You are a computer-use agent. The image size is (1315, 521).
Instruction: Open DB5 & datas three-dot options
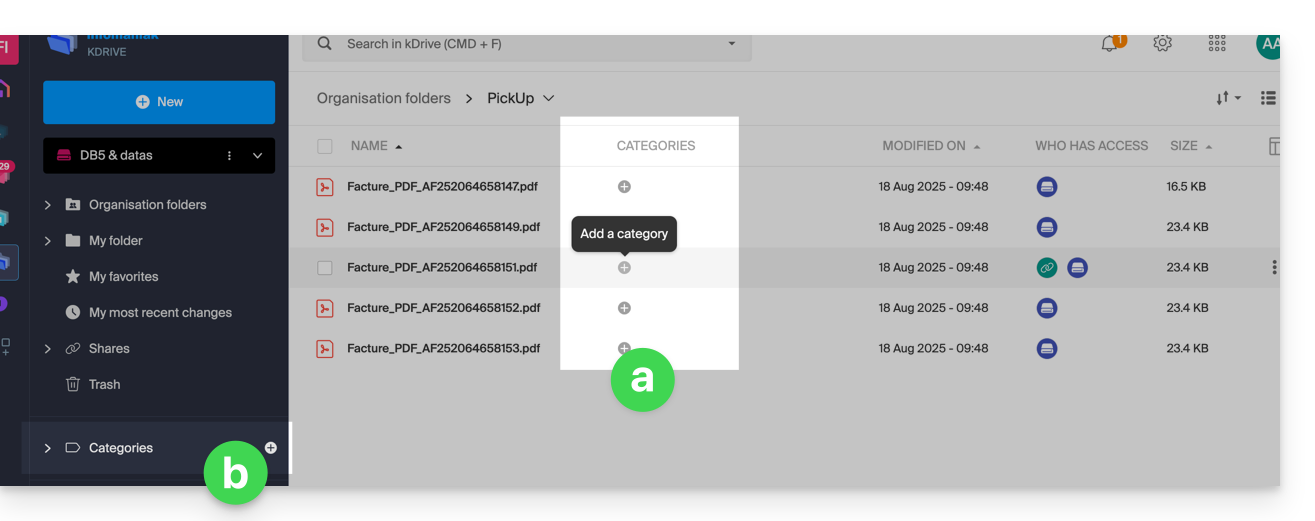tap(230, 156)
